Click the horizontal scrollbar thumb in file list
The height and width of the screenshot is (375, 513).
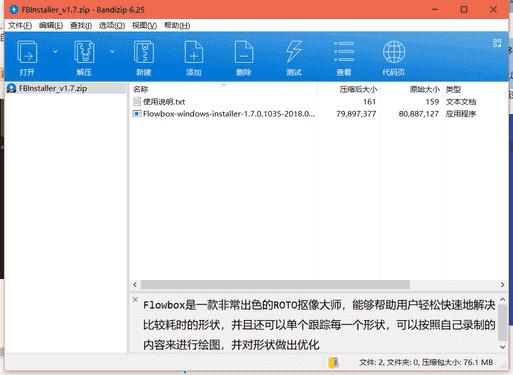(x=275, y=285)
